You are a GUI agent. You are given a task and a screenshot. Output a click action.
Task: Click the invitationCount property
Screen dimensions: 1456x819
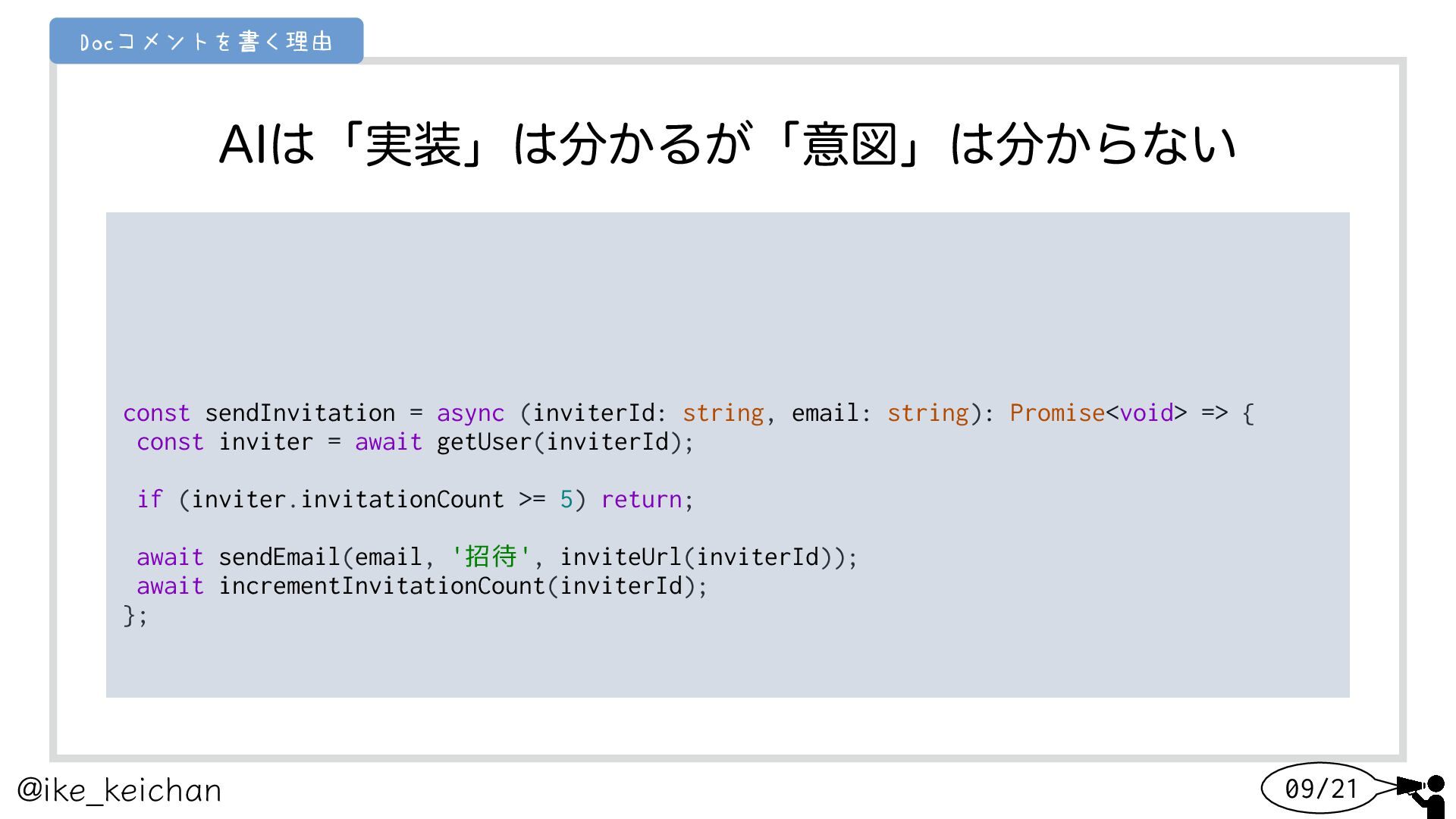pyautogui.click(x=402, y=500)
